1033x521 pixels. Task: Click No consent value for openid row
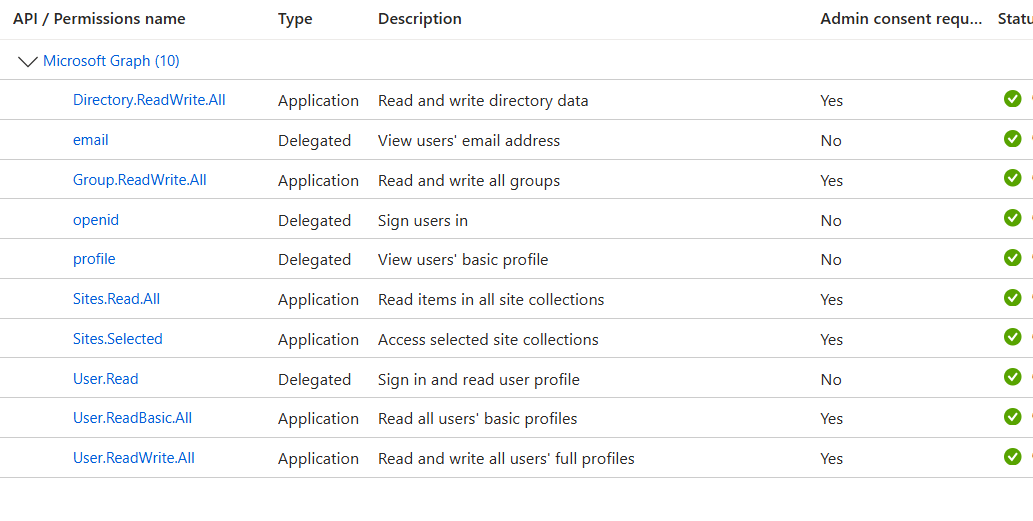point(831,220)
